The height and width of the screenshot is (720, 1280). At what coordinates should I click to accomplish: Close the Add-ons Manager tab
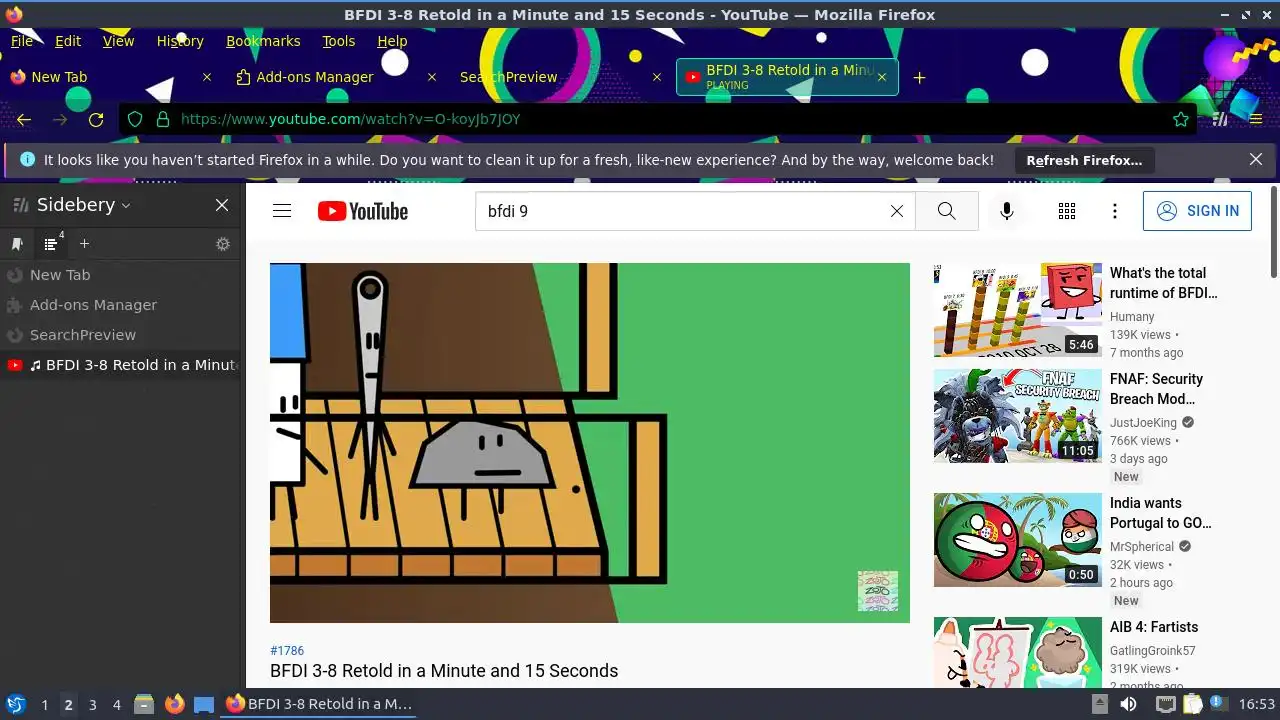pyautogui.click(x=432, y=77)
